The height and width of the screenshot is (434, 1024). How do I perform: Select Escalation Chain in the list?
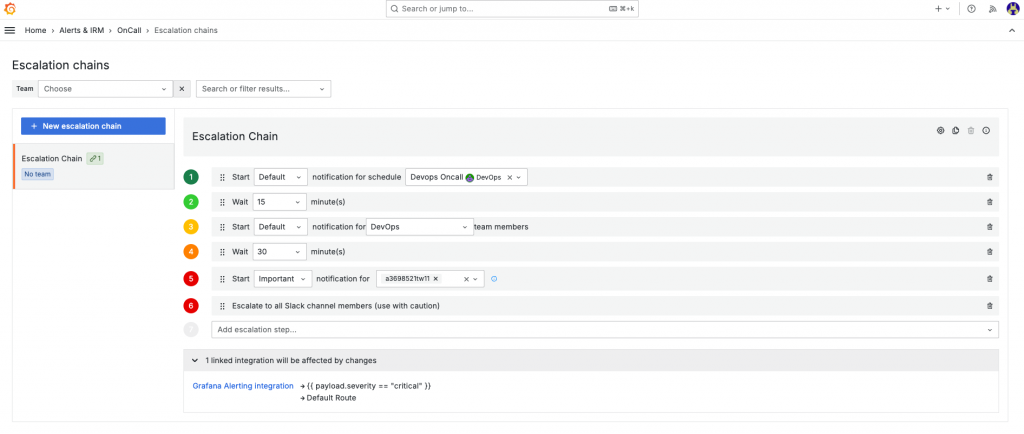[x=93, y=166]
